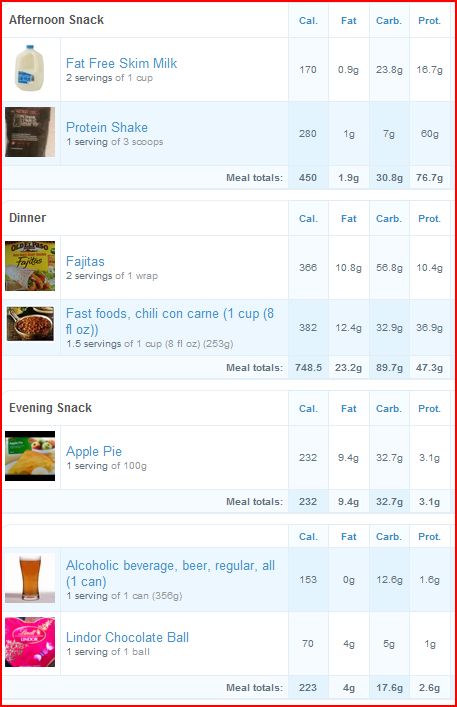Open Alcoholic beverage, beer, regular link
The width and height of the screenshot is (457, 707).
tap(170, 573)
